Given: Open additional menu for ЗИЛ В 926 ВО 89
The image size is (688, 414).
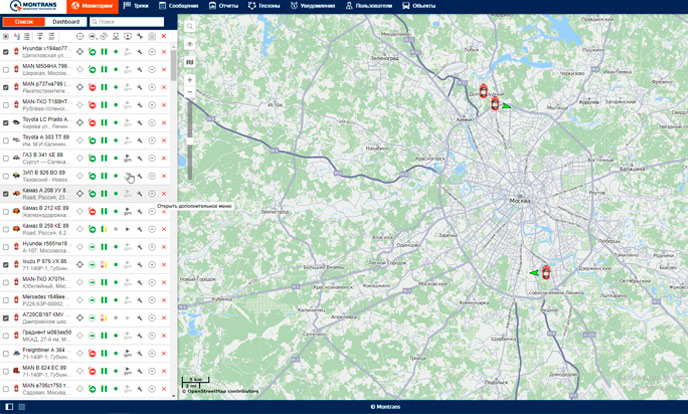Looking at the screenshot, I should pos(152,176).
